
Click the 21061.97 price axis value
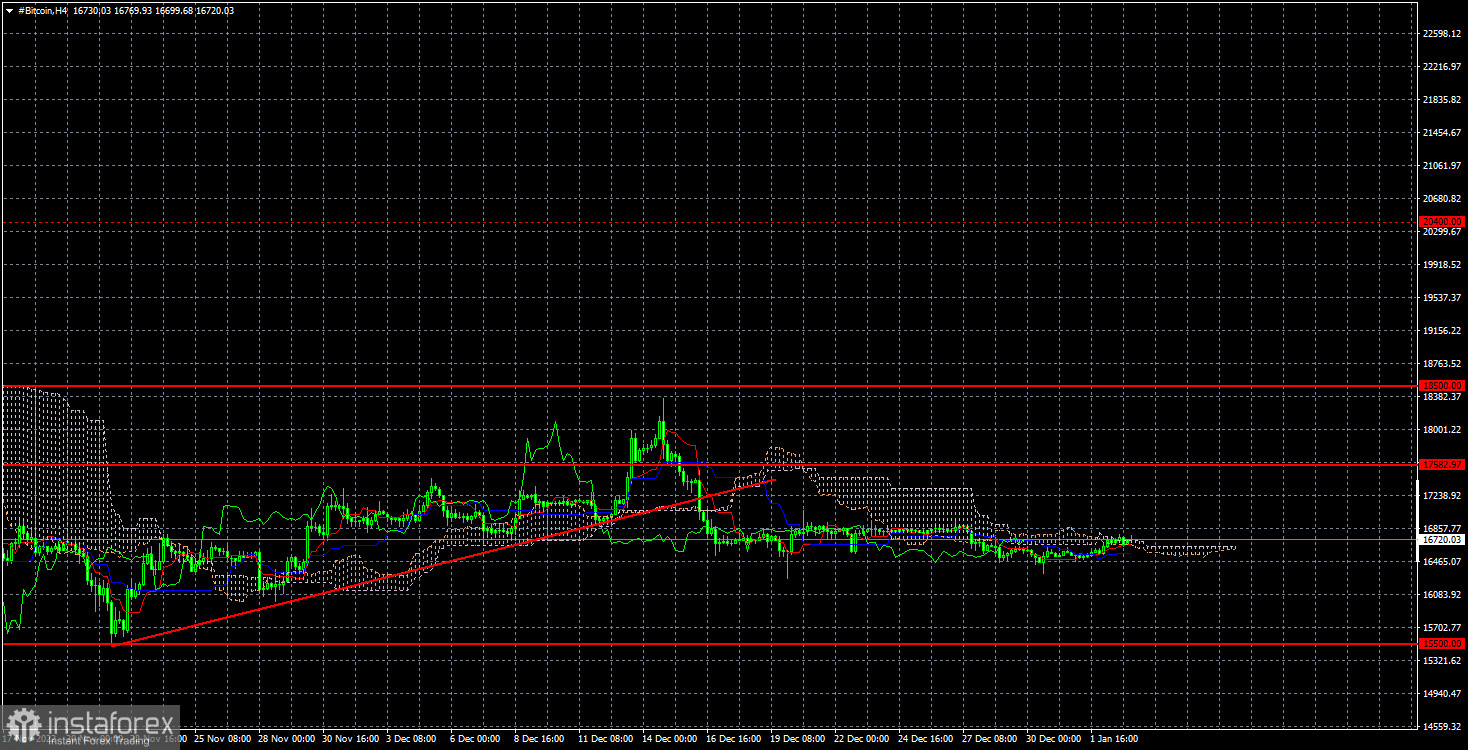(1442, 166)
